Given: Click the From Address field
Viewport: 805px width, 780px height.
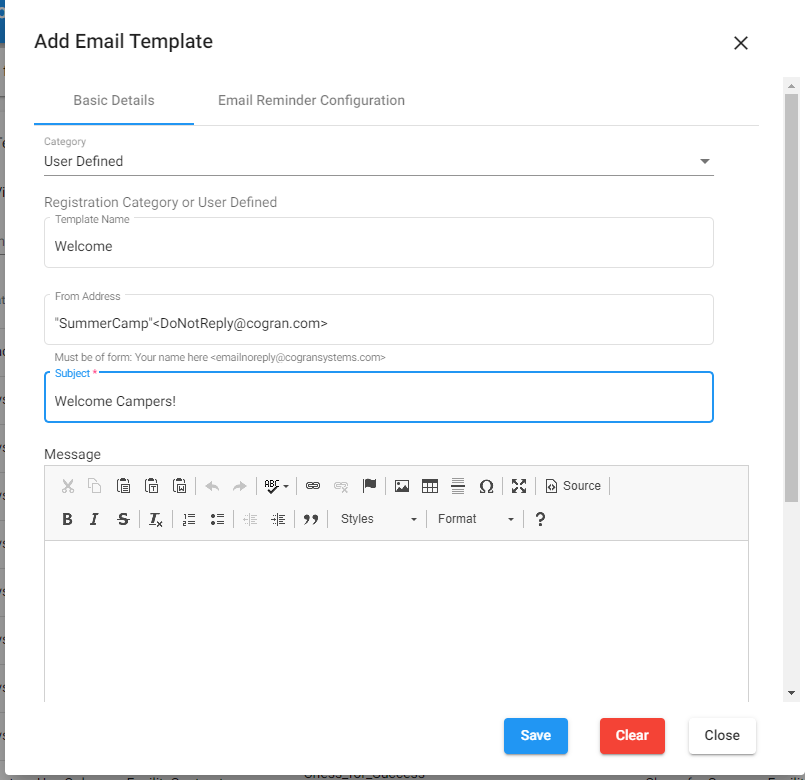Looking at the screenshot, I should point(379,320).
